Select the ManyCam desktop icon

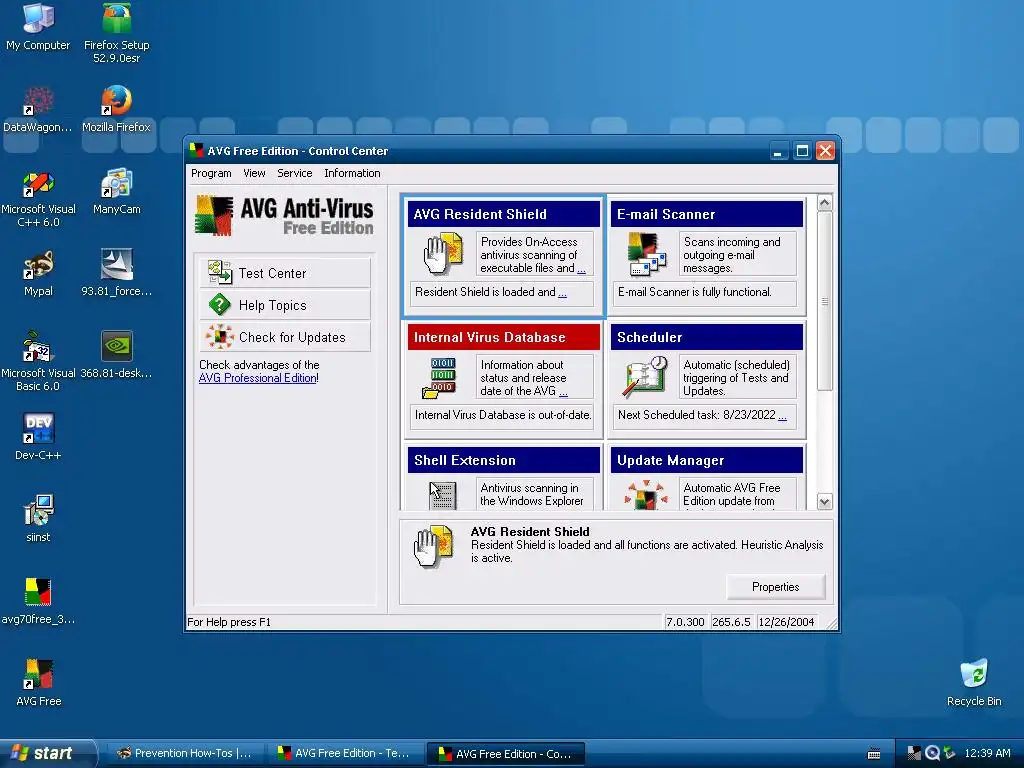click(116, 191)
